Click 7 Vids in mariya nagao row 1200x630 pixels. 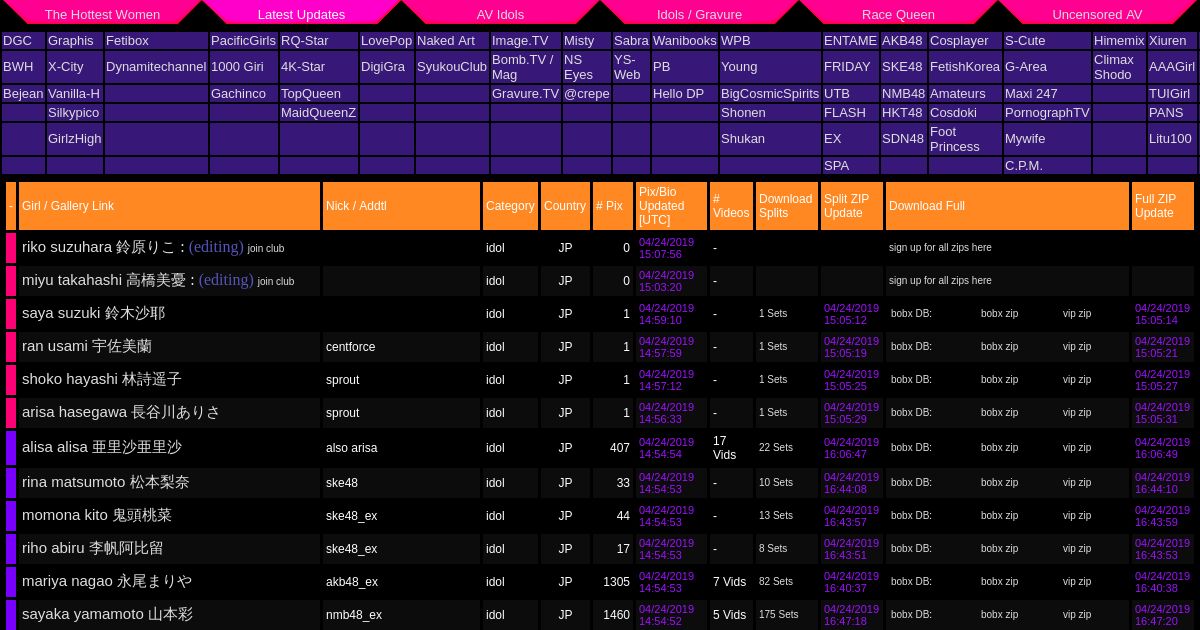click(729, 582)
